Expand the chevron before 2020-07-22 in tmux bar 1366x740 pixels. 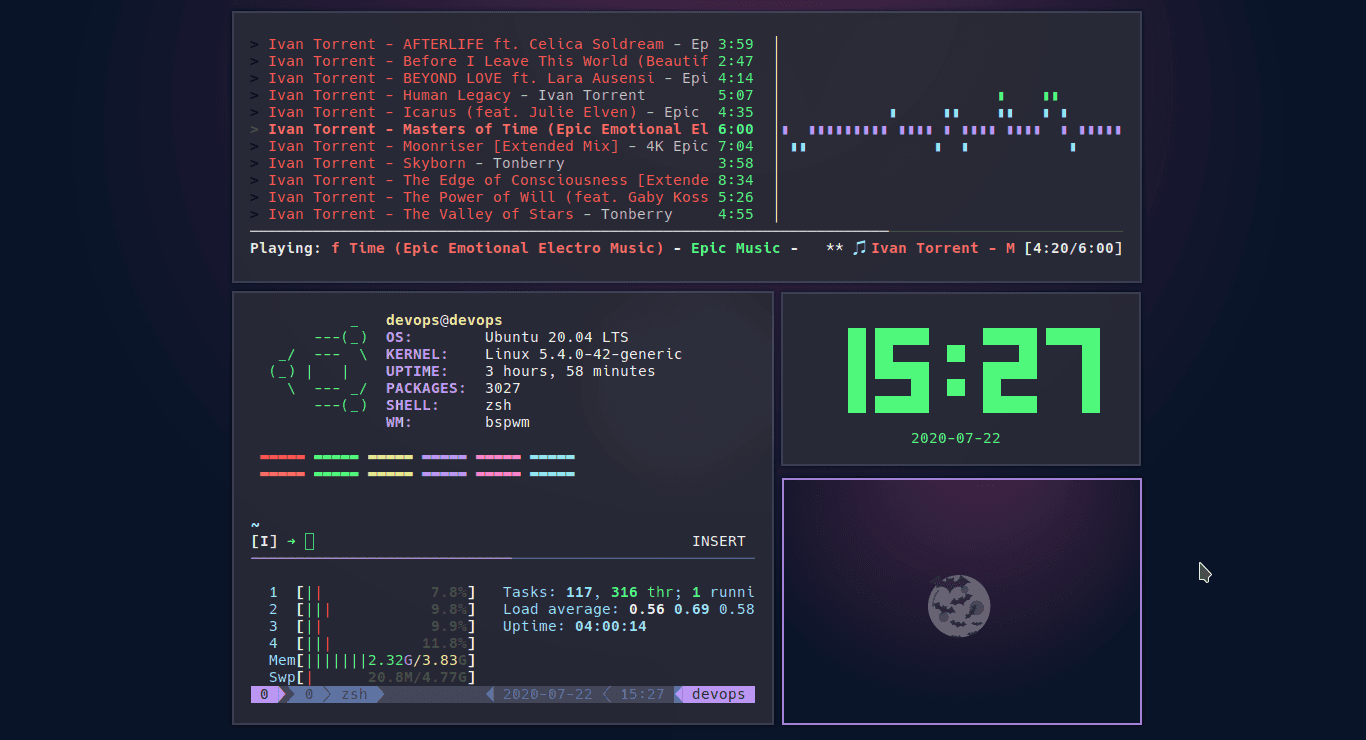pos(491,693)
